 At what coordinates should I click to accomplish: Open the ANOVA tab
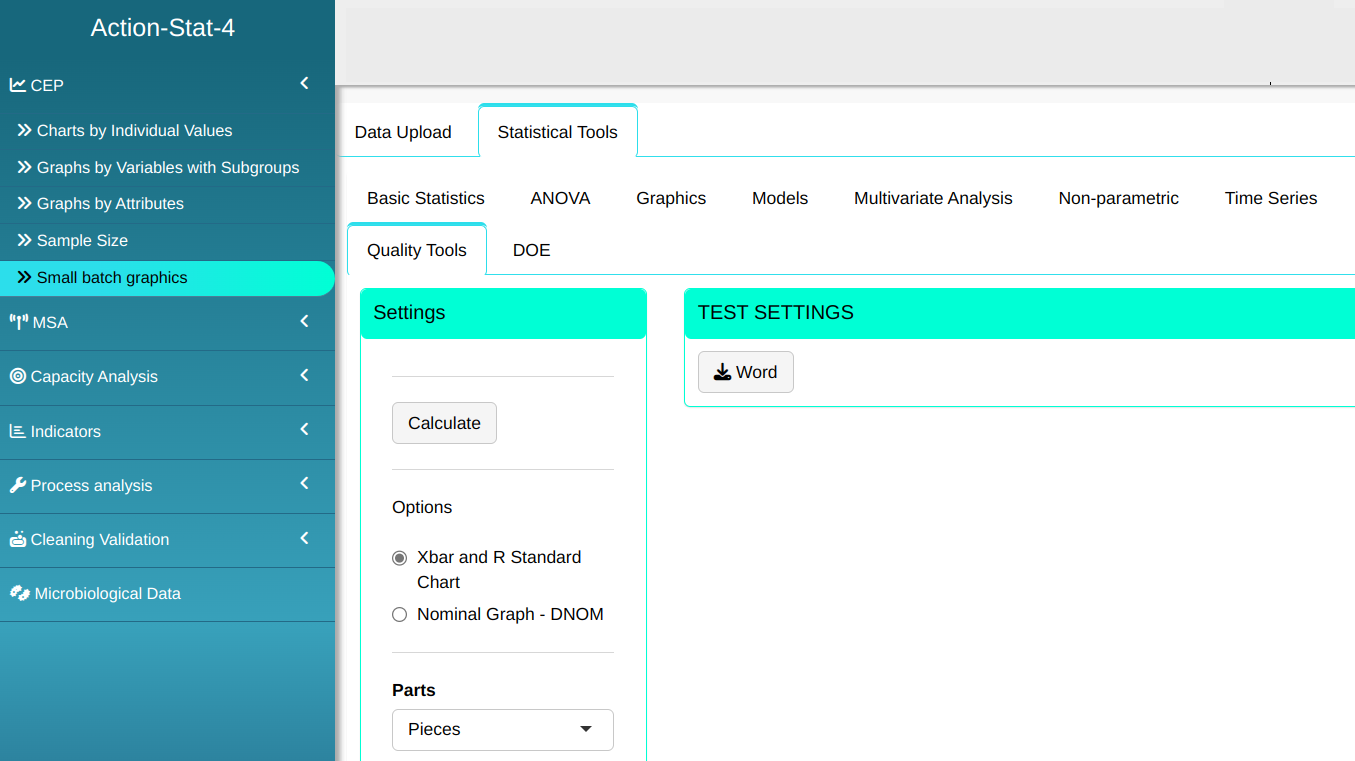560,198
